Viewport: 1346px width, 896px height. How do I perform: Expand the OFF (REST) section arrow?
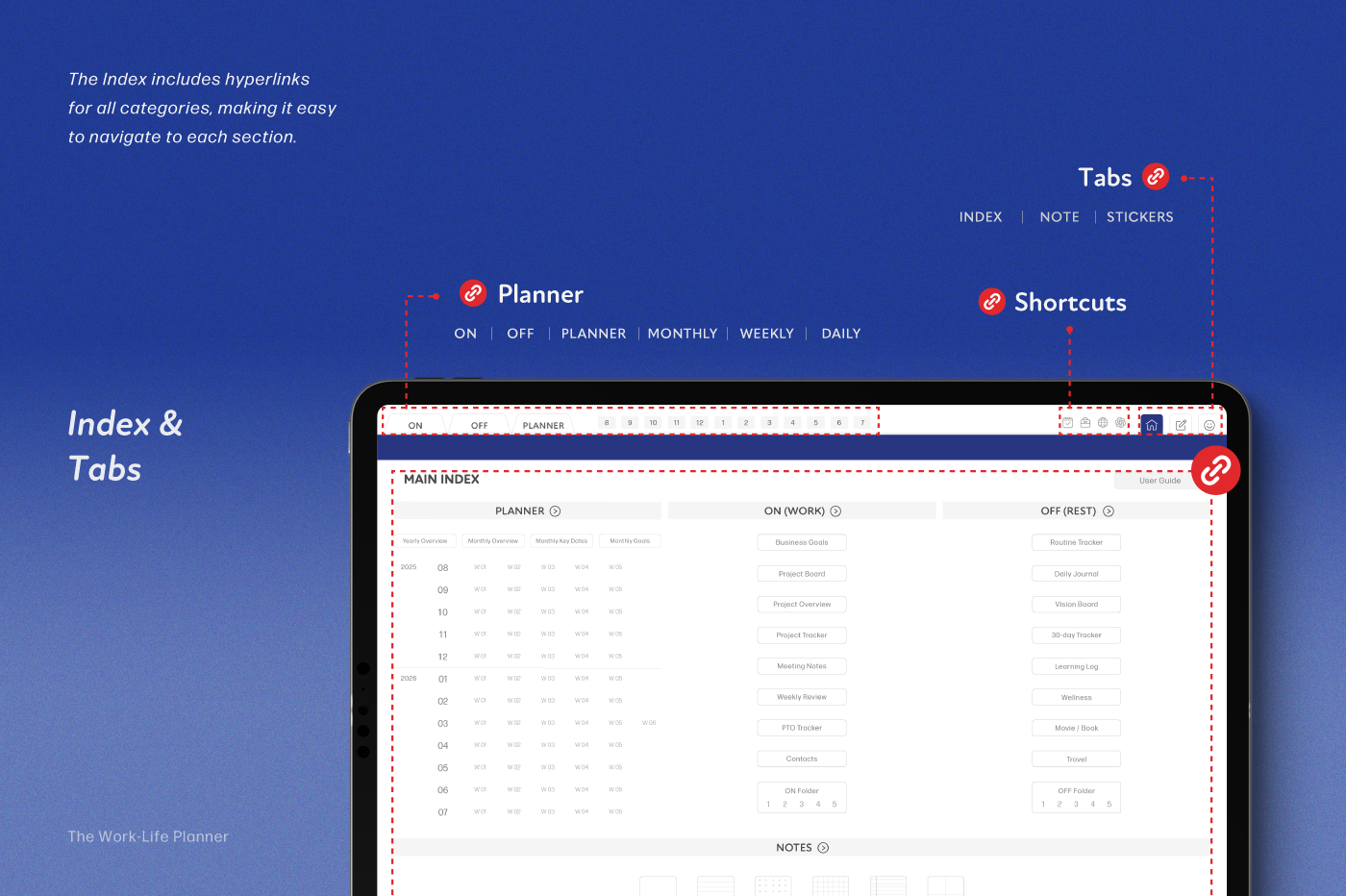(x=1109, y=511)
